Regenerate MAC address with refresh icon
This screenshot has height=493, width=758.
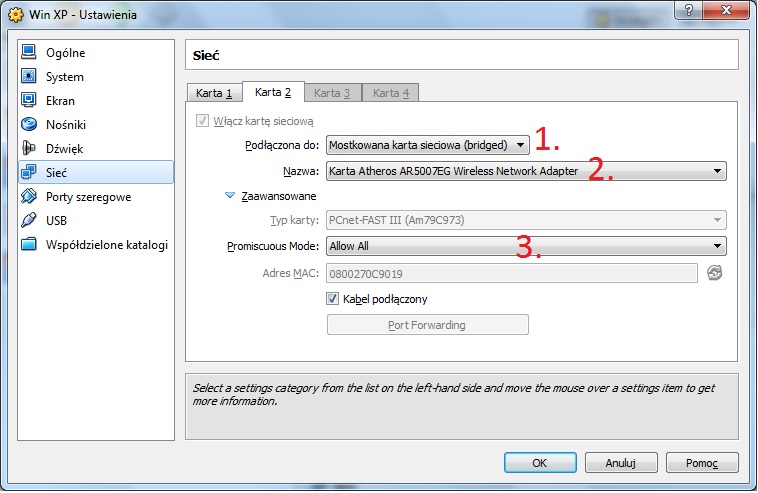tap(714, 273)
